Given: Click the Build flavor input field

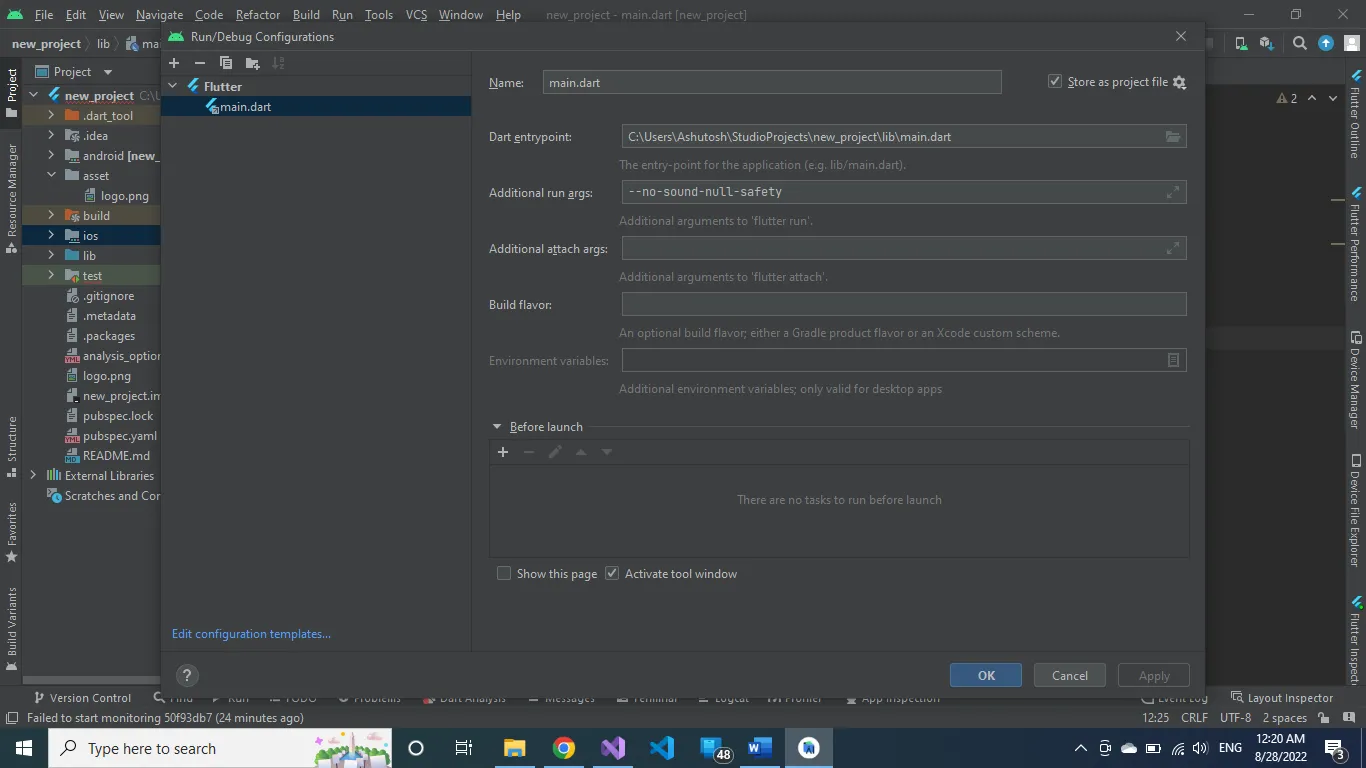Looking at the screenshot, I should pyautogui.click(x=904, y=304).
